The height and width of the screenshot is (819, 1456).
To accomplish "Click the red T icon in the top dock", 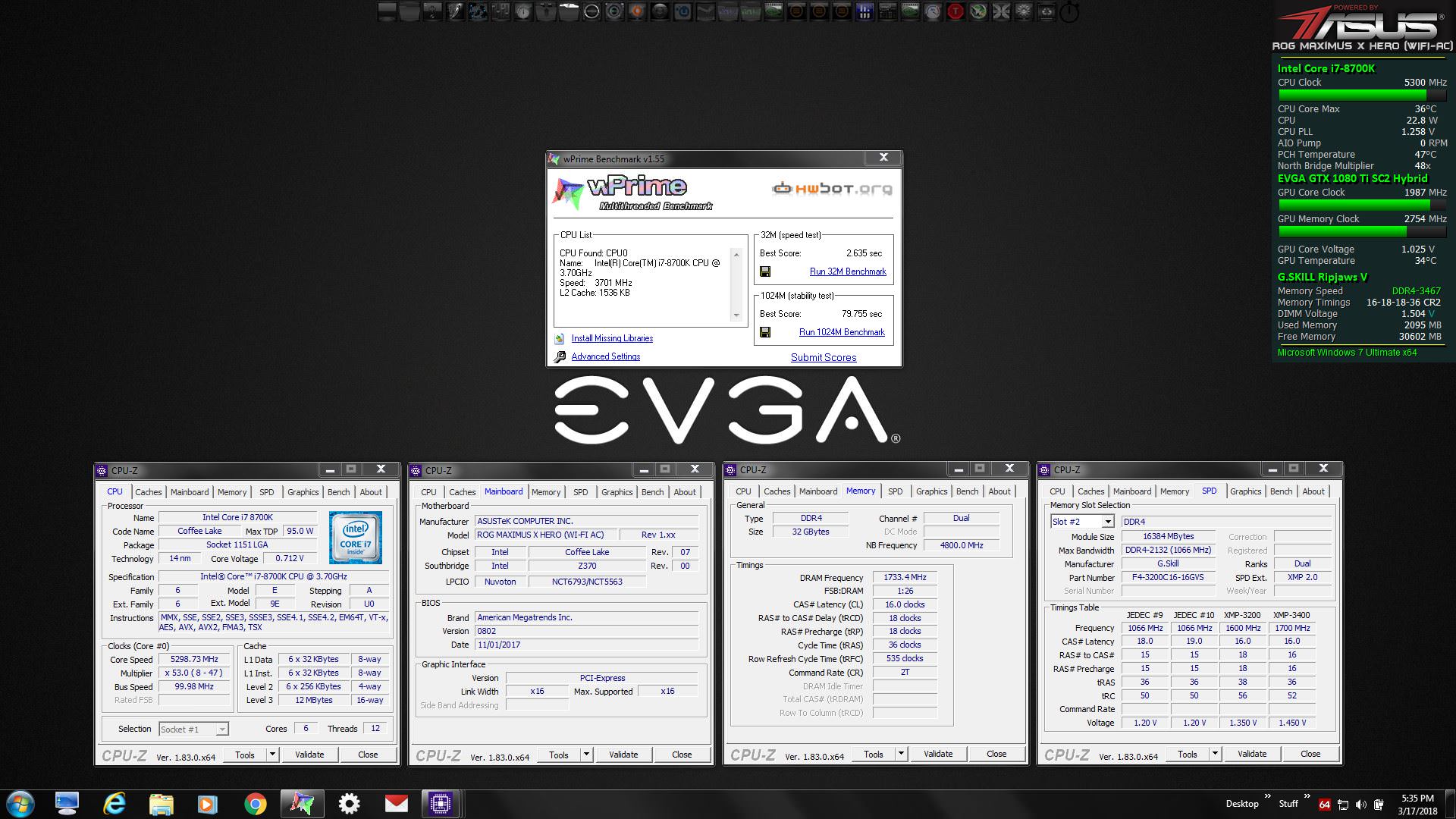I will (x=955, y=11).
